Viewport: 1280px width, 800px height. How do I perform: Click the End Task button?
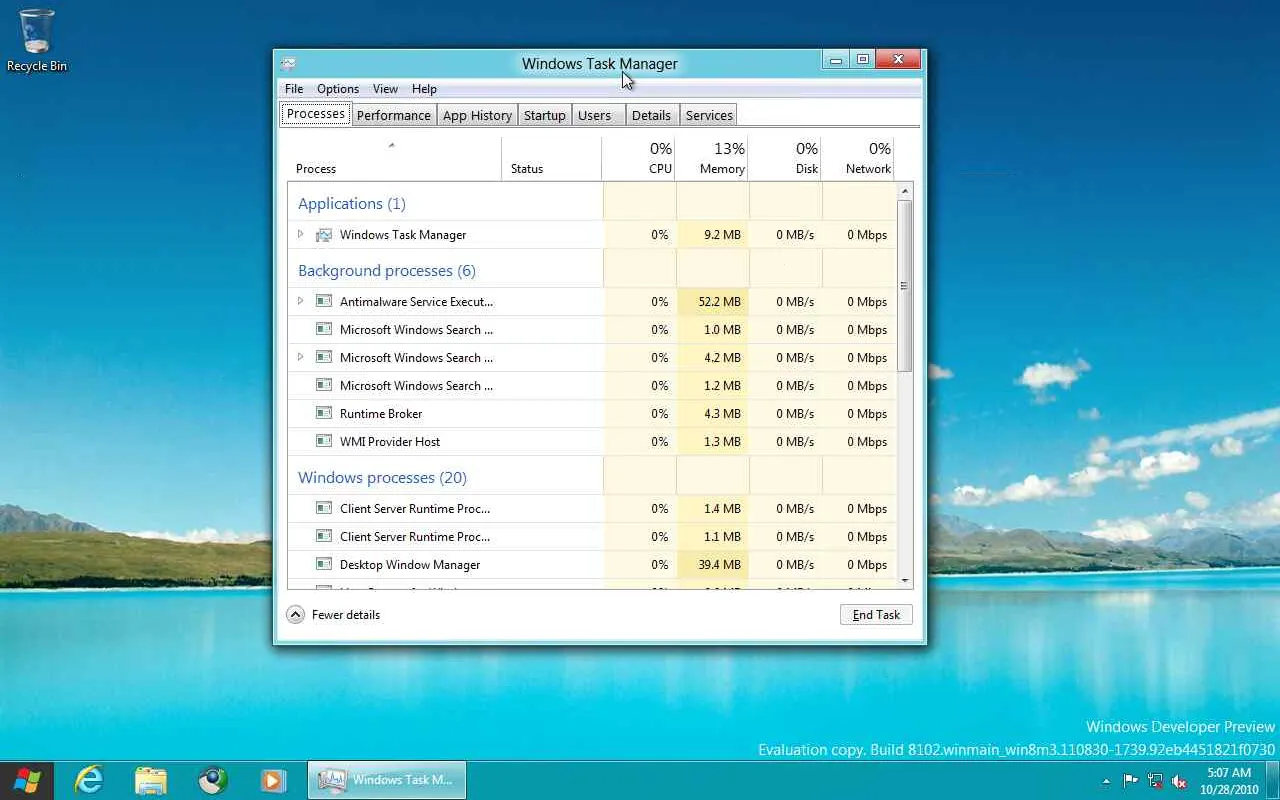click(x=876, y=615)
